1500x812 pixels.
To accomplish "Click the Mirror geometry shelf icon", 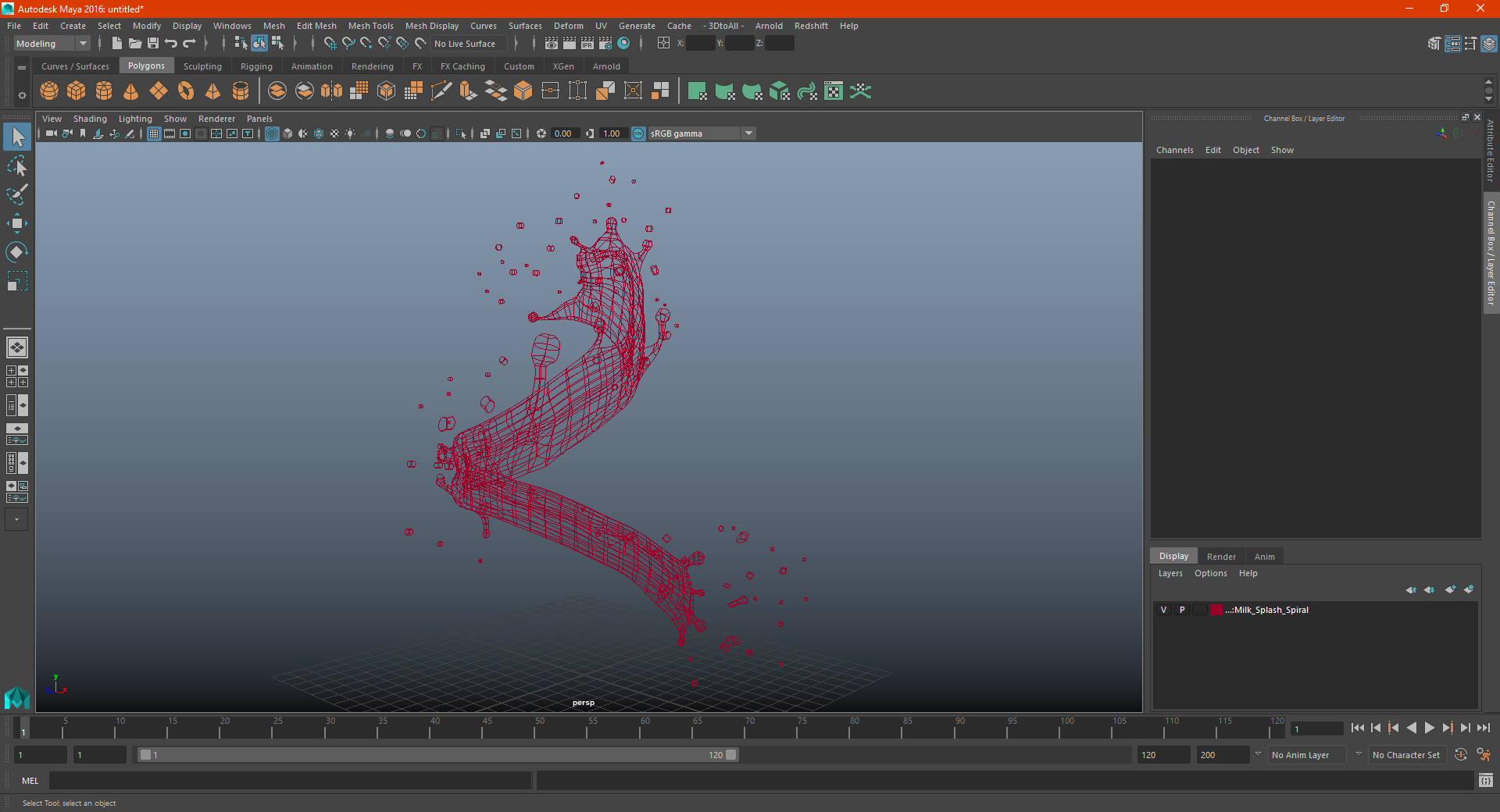I will pos(331,91).
